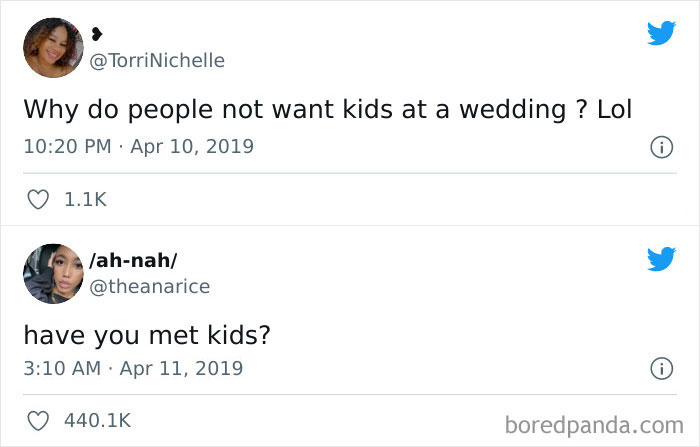Screen dimensions: 700x447
Task: Click the Twitter bird icon on TorriNichelle's tweet
Action: [x=661, y=33]
